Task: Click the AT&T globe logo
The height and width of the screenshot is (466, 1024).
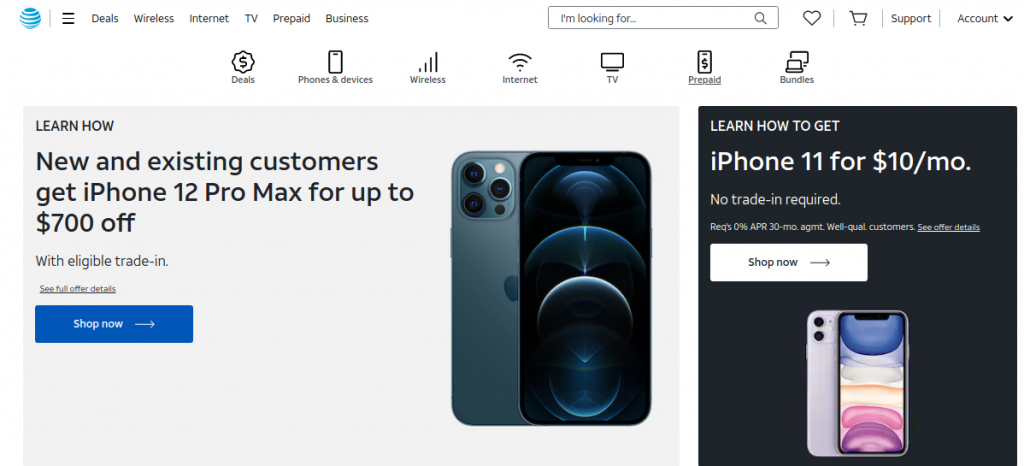Action: pyautogui.click(x=30, y=18)
